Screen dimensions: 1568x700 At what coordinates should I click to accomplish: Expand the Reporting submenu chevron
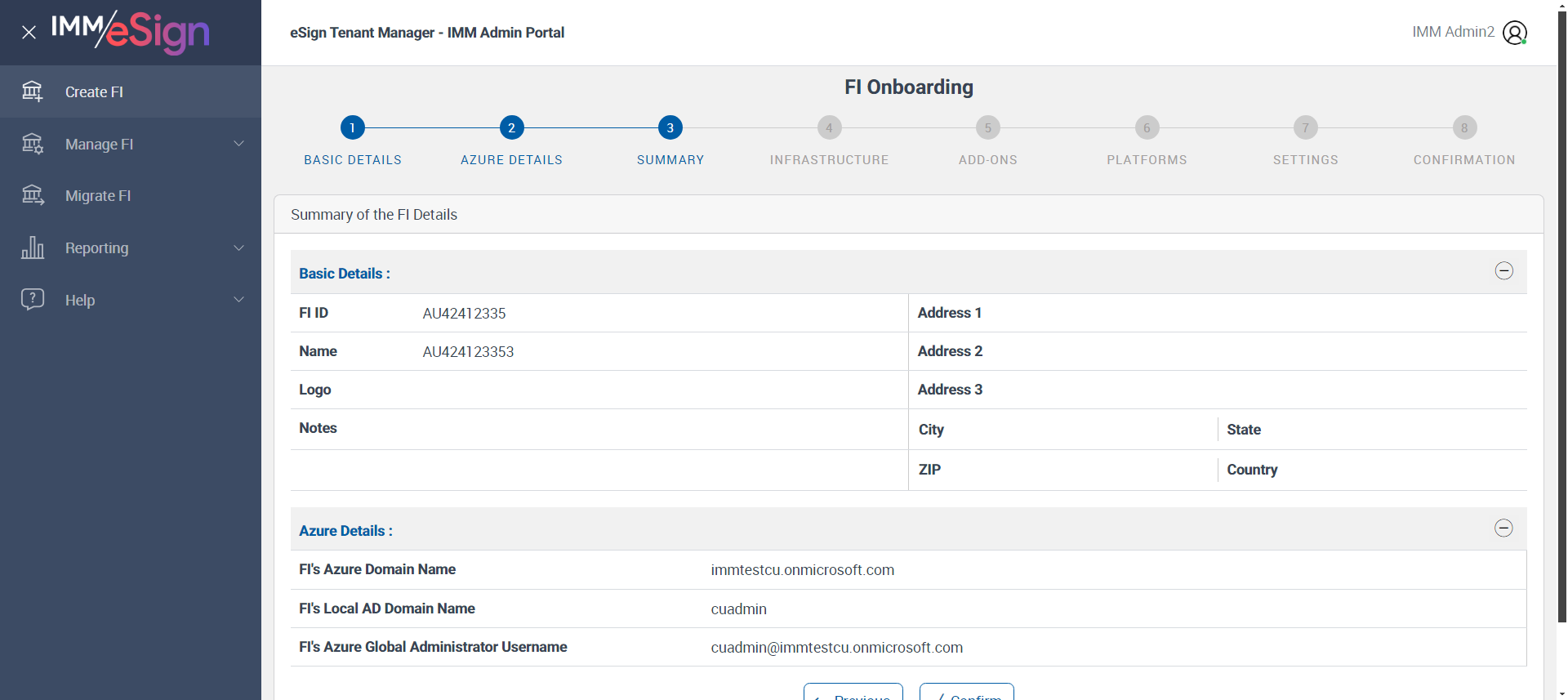point(239,247)
